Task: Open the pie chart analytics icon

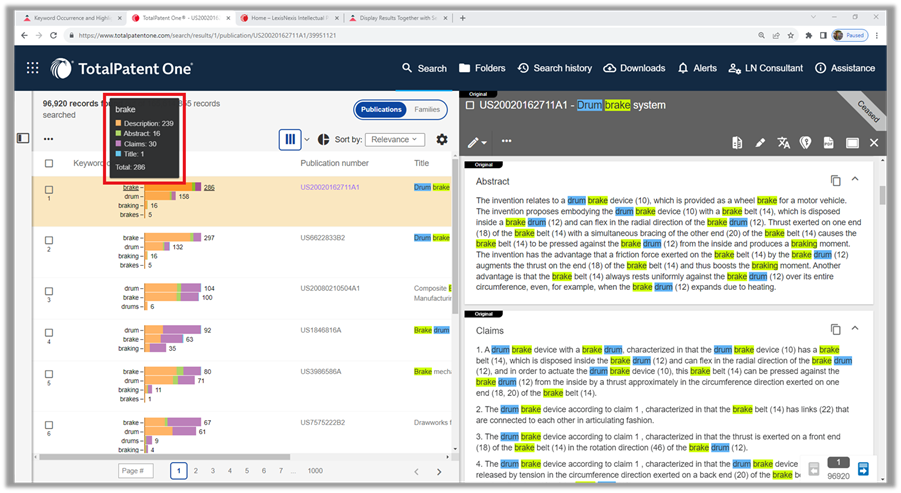Action: [x=324, y=139]
